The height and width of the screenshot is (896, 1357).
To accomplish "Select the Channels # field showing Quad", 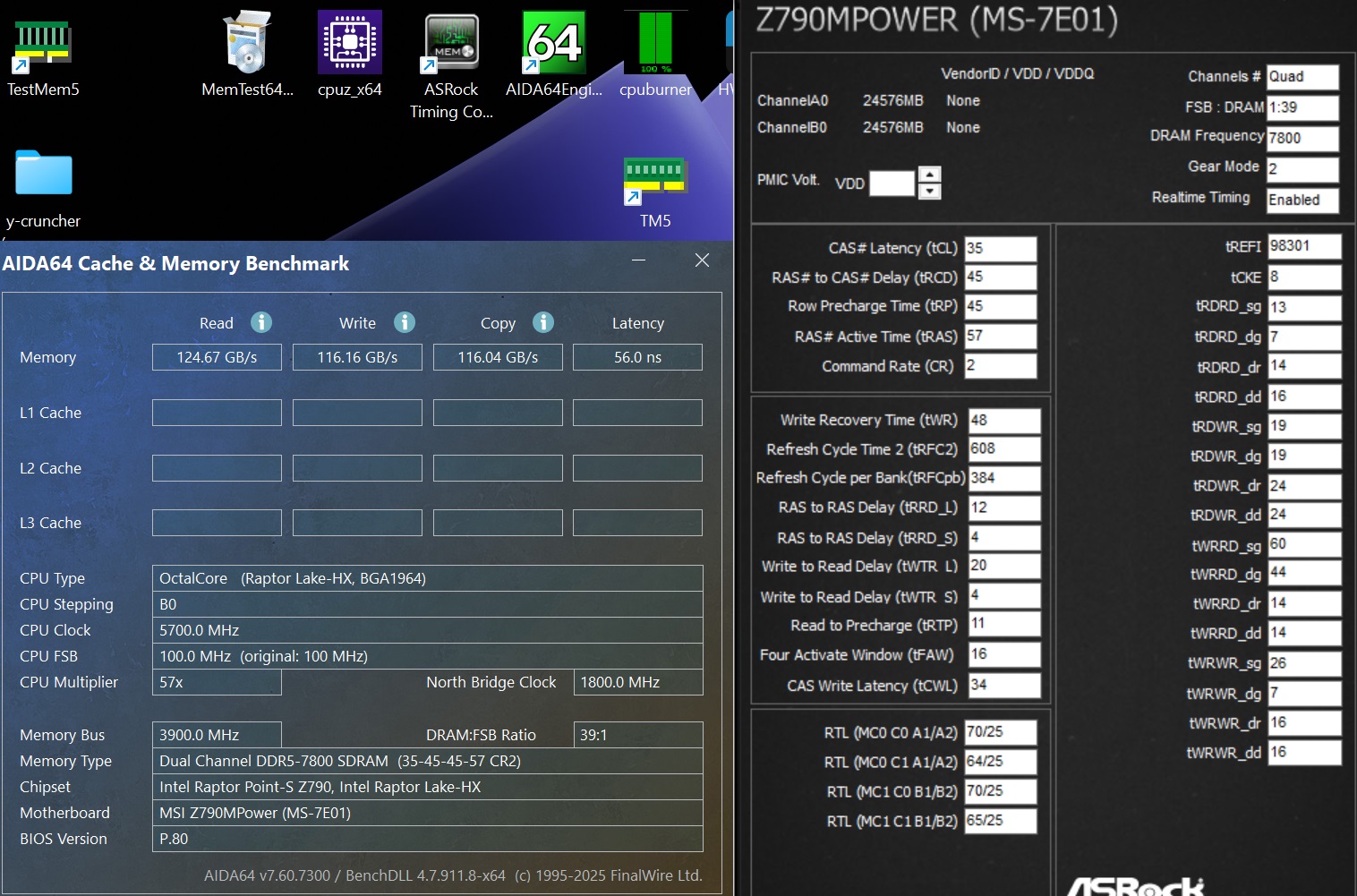I will (1303, 77).
